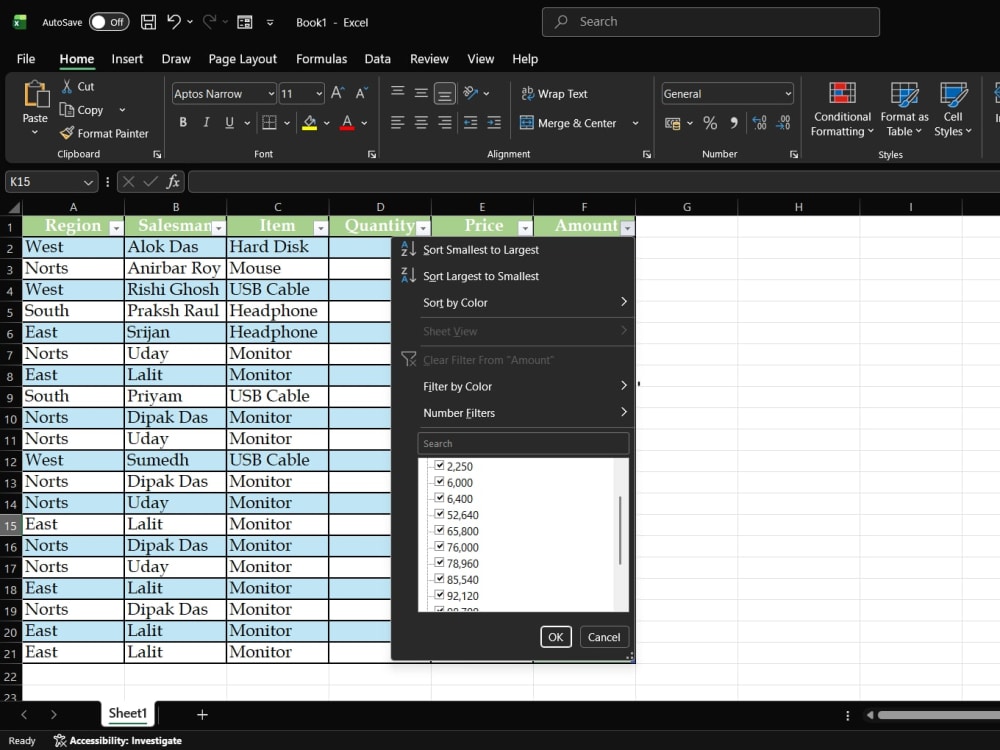Uncheck the 92,120 filter value

439,595
